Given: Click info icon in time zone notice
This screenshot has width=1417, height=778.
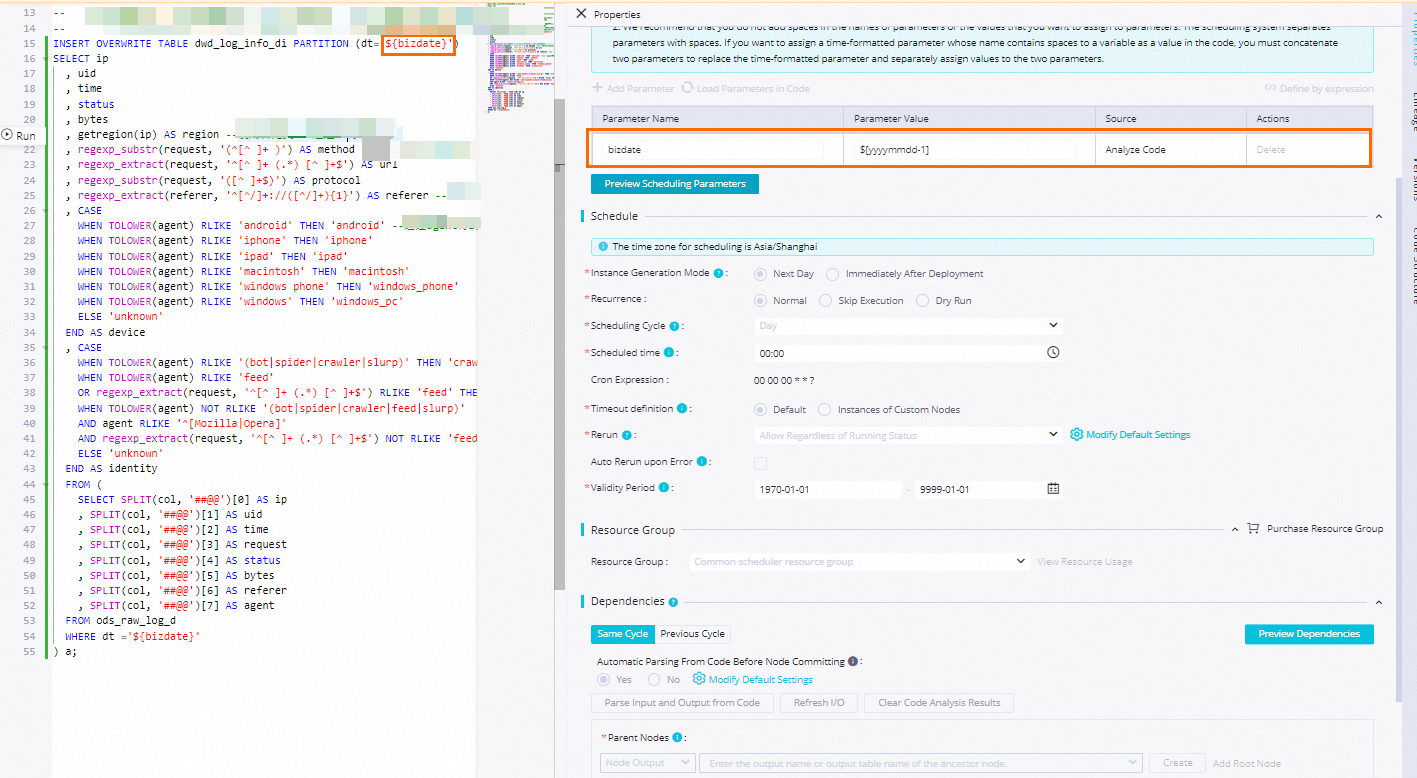Looking at the screenshot, I should [x=603, y=246].
